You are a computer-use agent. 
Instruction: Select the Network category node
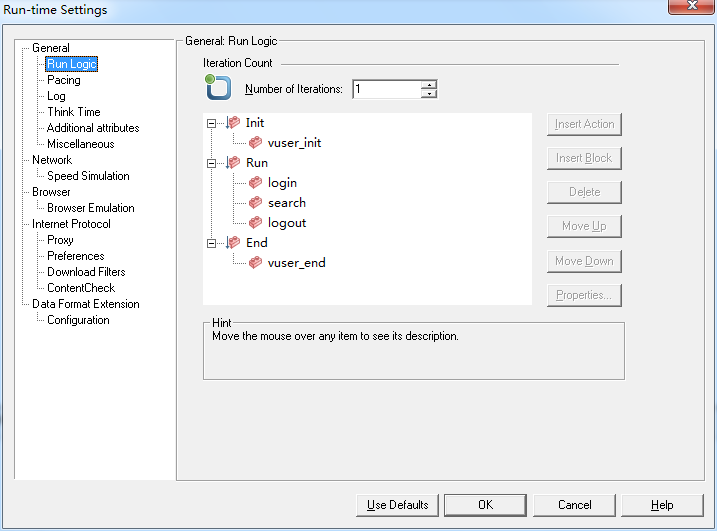point(52,160)
